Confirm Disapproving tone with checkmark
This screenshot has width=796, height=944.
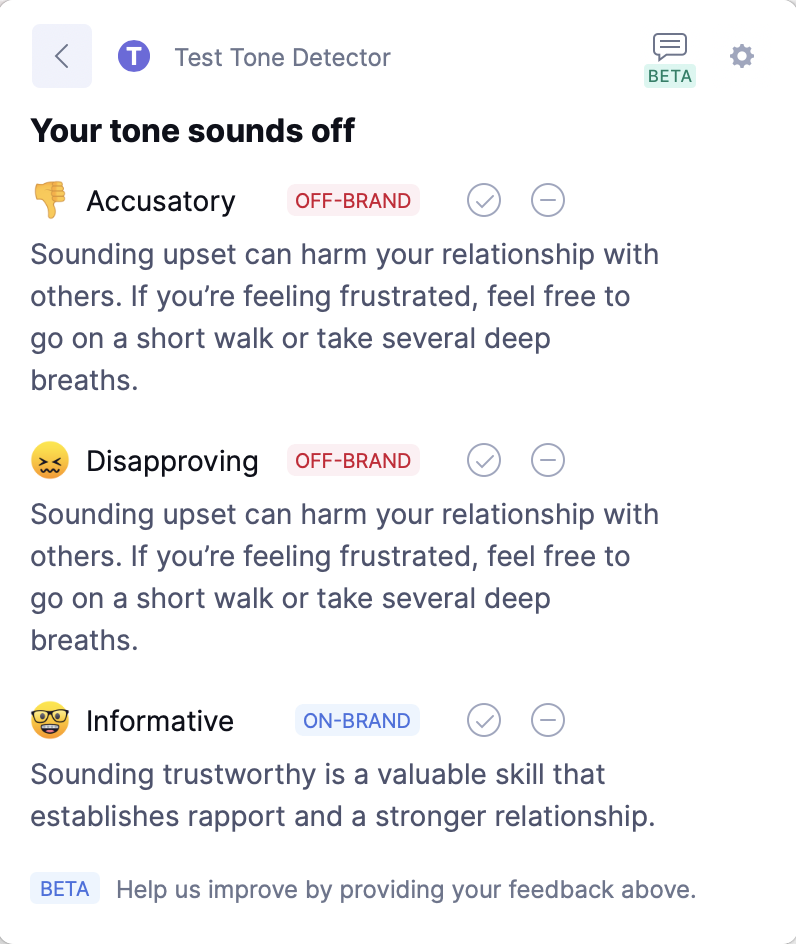click(x=484, y=461)
